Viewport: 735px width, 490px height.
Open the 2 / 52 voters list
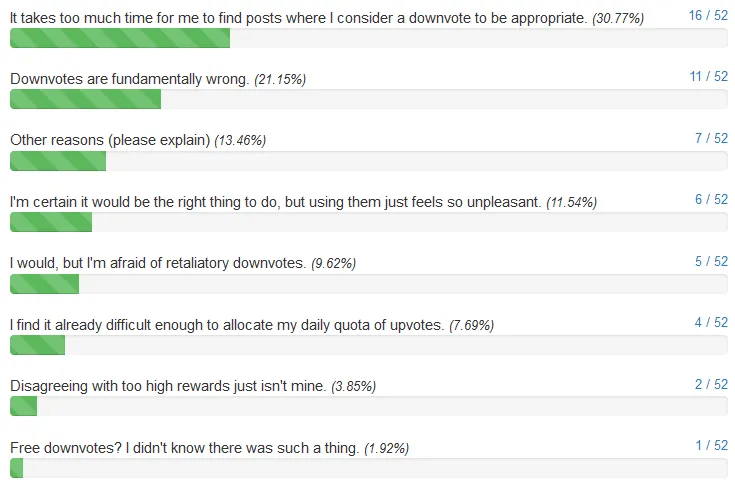(711, 384)
